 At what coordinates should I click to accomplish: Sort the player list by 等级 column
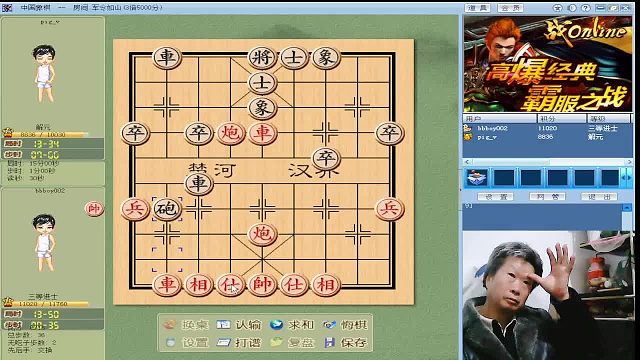[609, 119]
